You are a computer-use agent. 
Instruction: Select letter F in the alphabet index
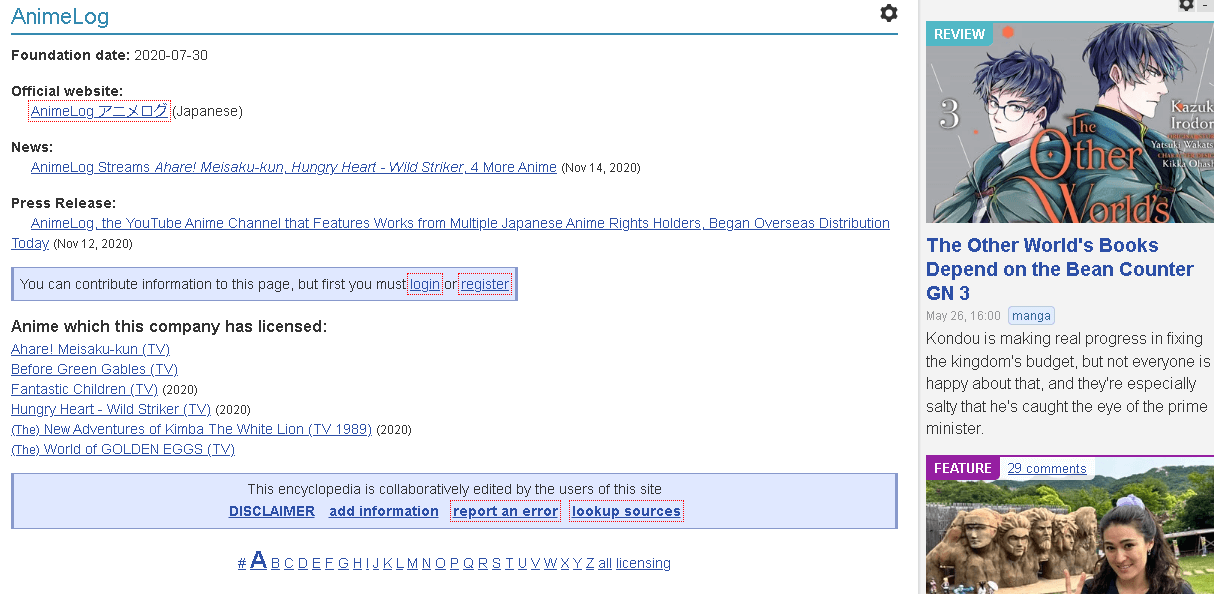(329, 563)
